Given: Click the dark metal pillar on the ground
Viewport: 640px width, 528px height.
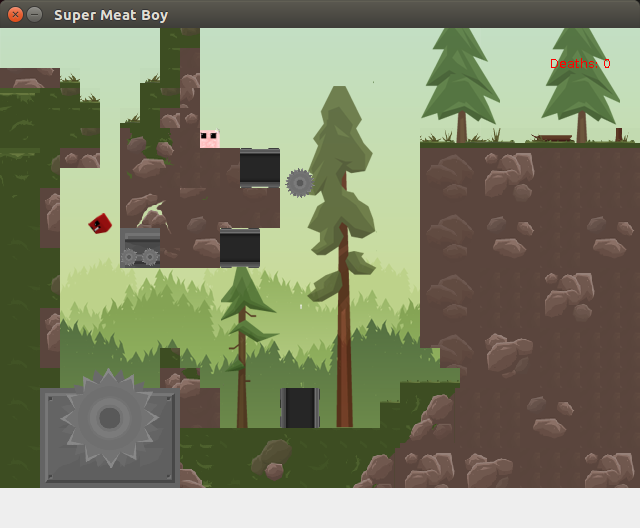Looking at the screenshot, I should click(x=300, y=408).
